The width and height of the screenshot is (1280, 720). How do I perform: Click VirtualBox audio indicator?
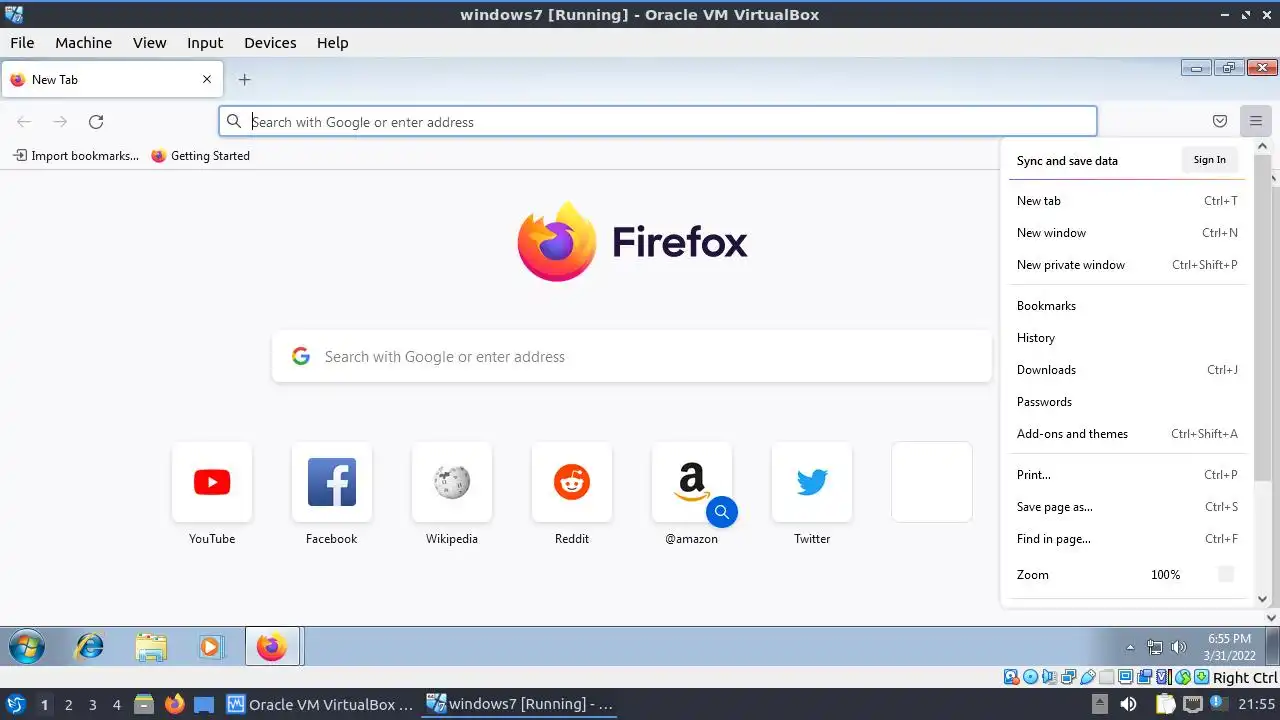[x=1050, y=677]
